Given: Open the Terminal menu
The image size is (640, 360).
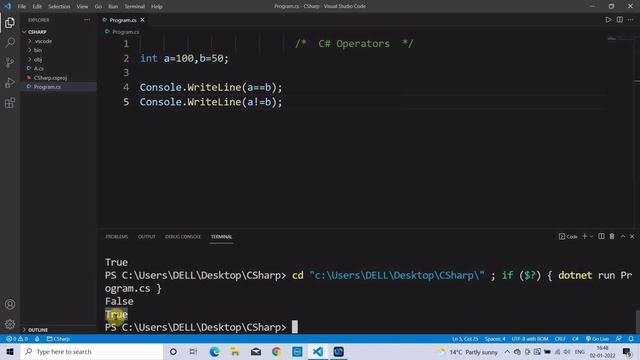Looking at the screenshot, I should [134, 7].
